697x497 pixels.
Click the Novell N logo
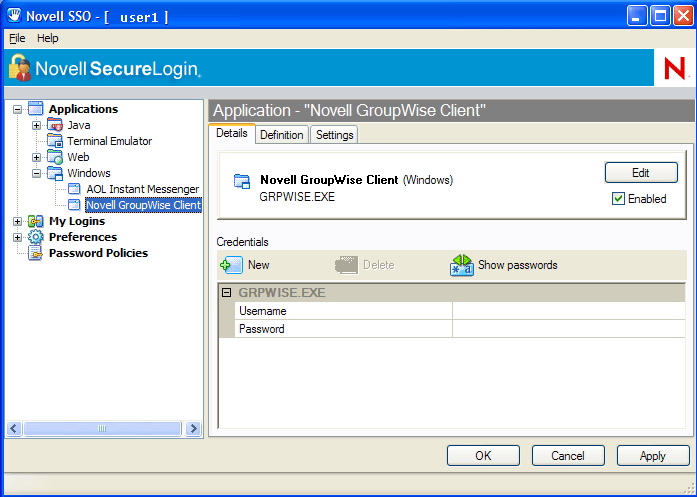click(x=674, y=68)
